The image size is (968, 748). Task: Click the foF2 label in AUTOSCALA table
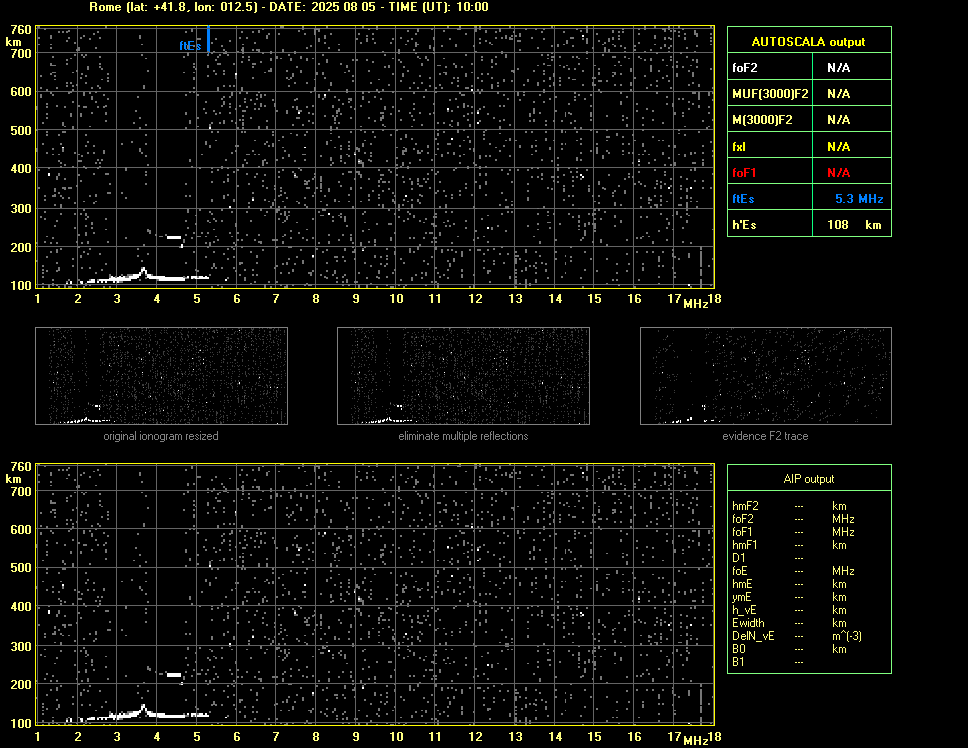[x=745, y=68]
